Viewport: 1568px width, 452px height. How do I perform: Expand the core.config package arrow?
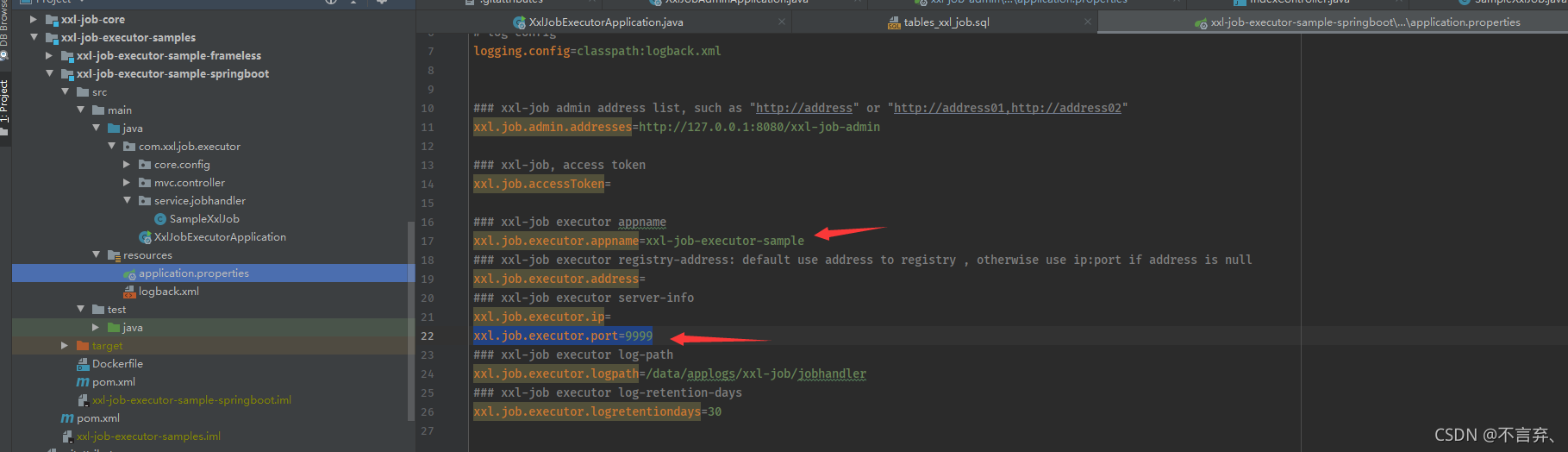click(x=127, y=164)
